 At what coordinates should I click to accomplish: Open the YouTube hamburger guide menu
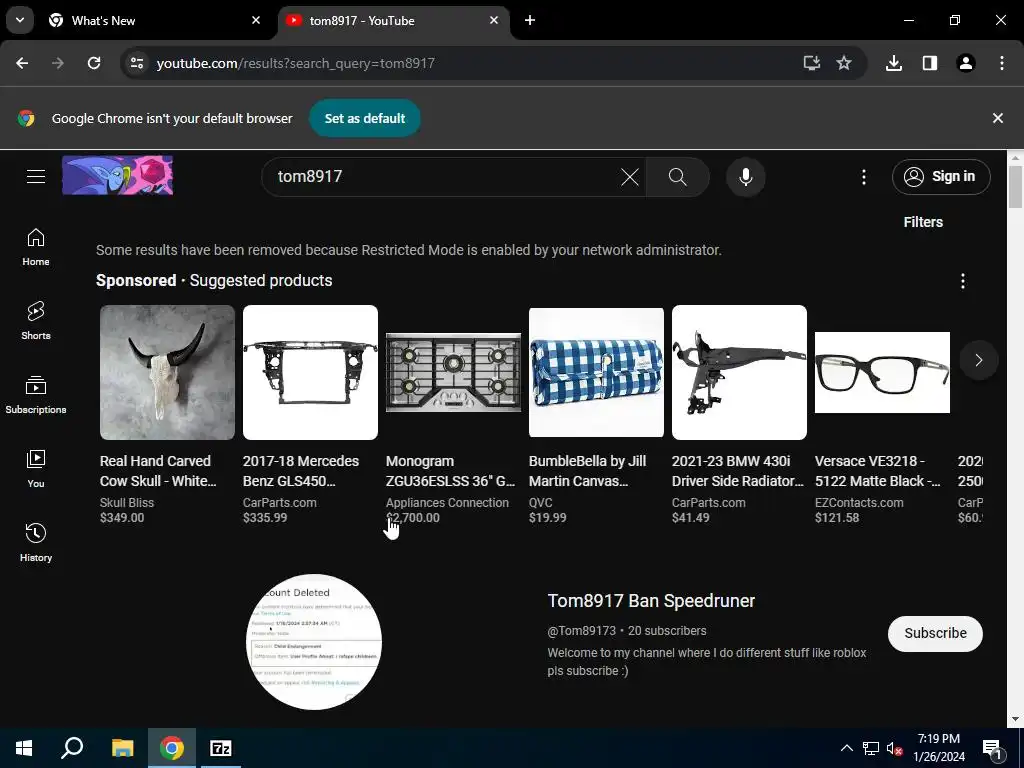[36, 176]
